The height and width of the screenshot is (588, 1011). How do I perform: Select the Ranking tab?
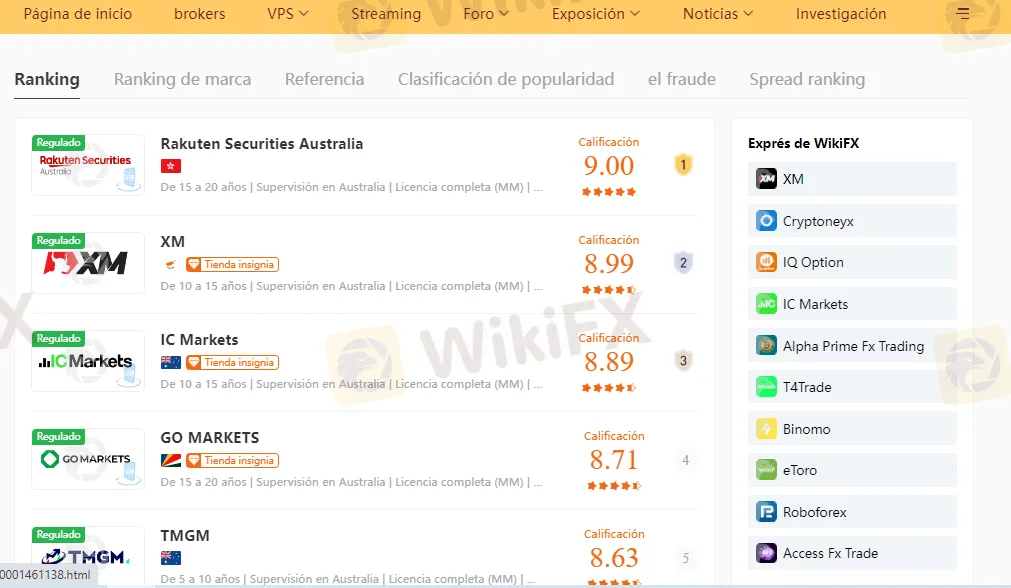tap(47, 79)
